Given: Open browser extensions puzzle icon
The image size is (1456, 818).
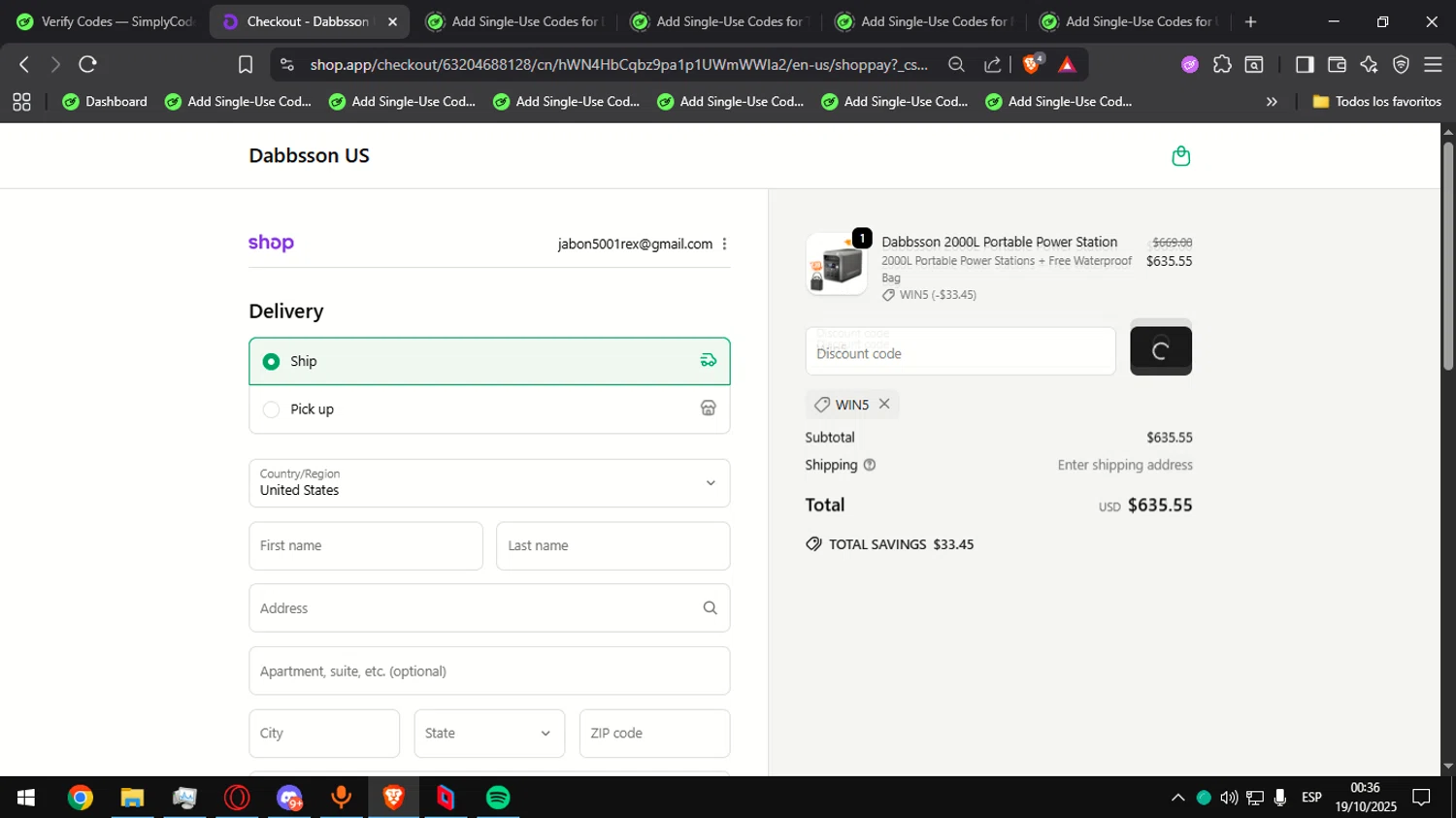Looking at the screenshot, I should pyautogui.click(x=1222, y=64).
